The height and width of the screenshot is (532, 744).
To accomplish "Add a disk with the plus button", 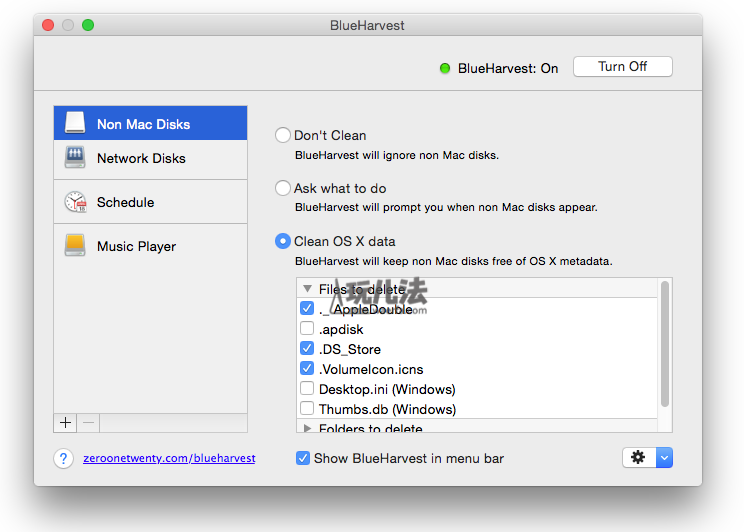I will pos(65,422).
